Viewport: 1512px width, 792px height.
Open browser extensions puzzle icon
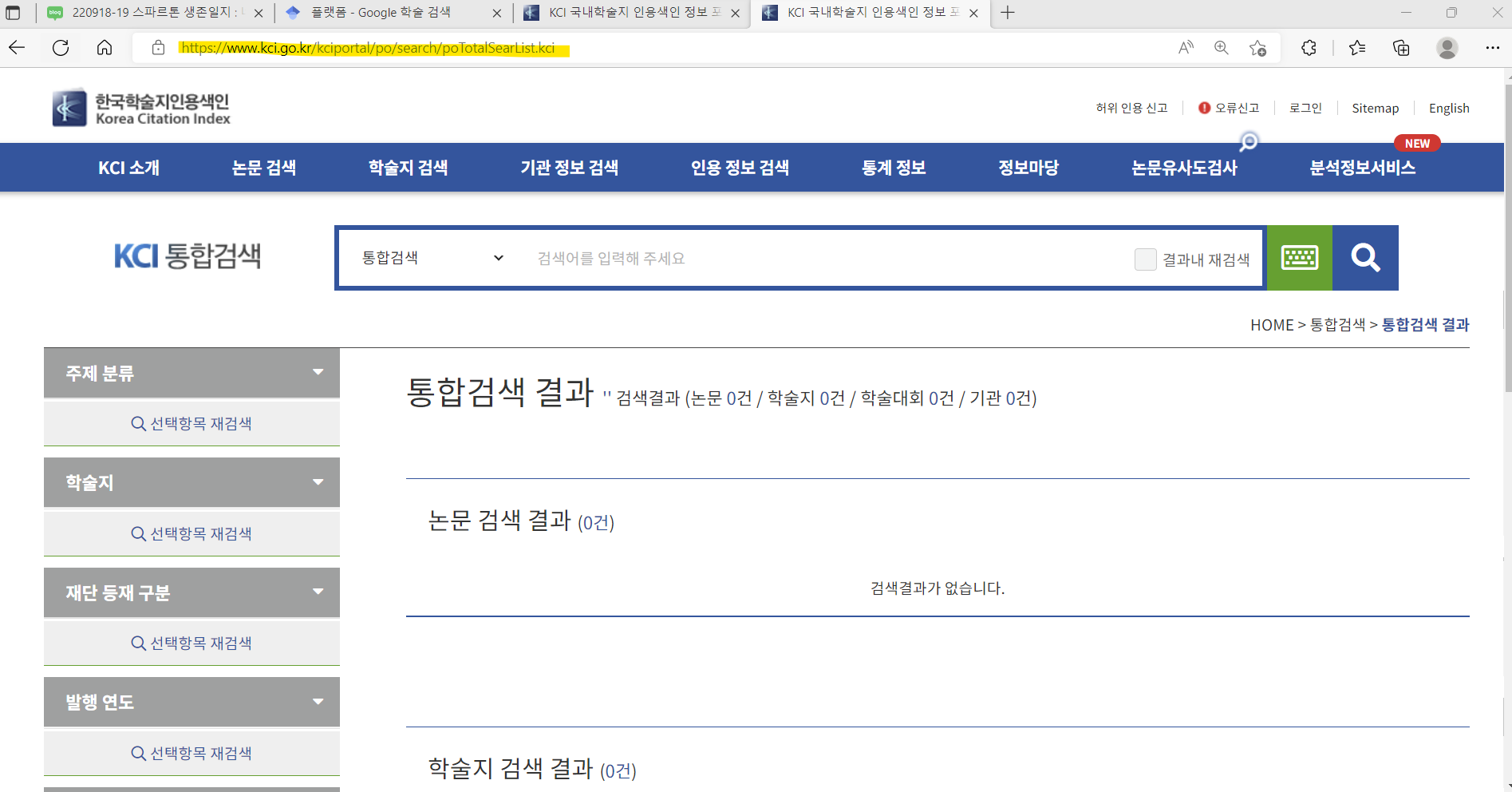click(1309, 48)
